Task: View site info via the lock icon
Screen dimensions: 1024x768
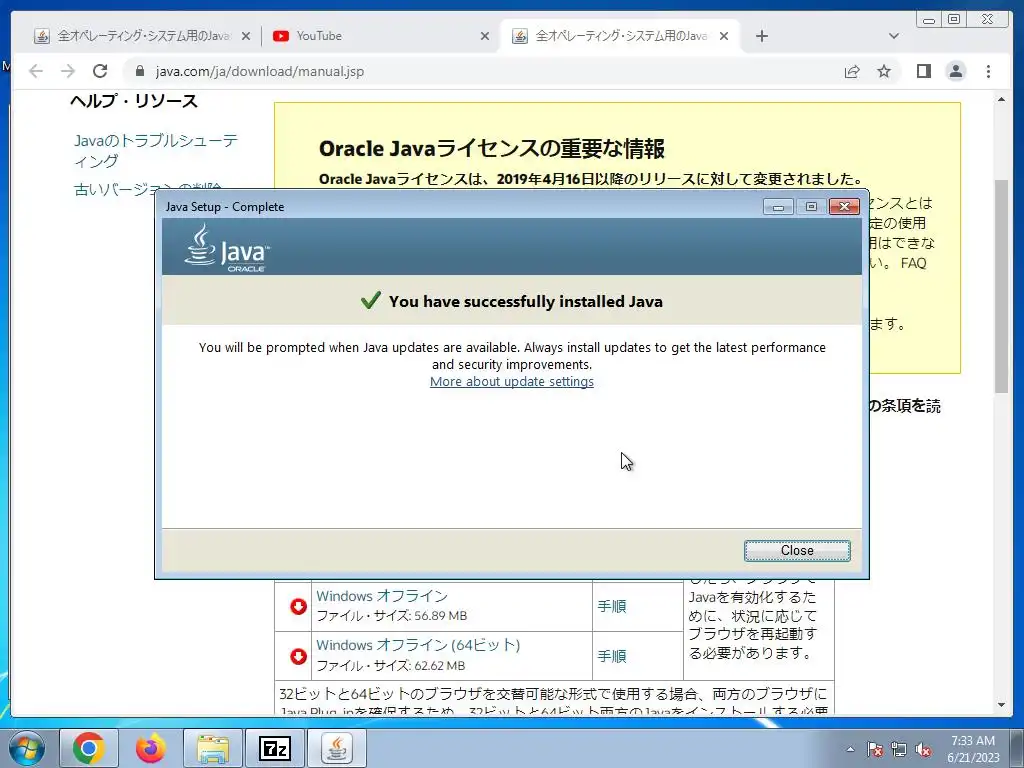Action: coord(139,71)
